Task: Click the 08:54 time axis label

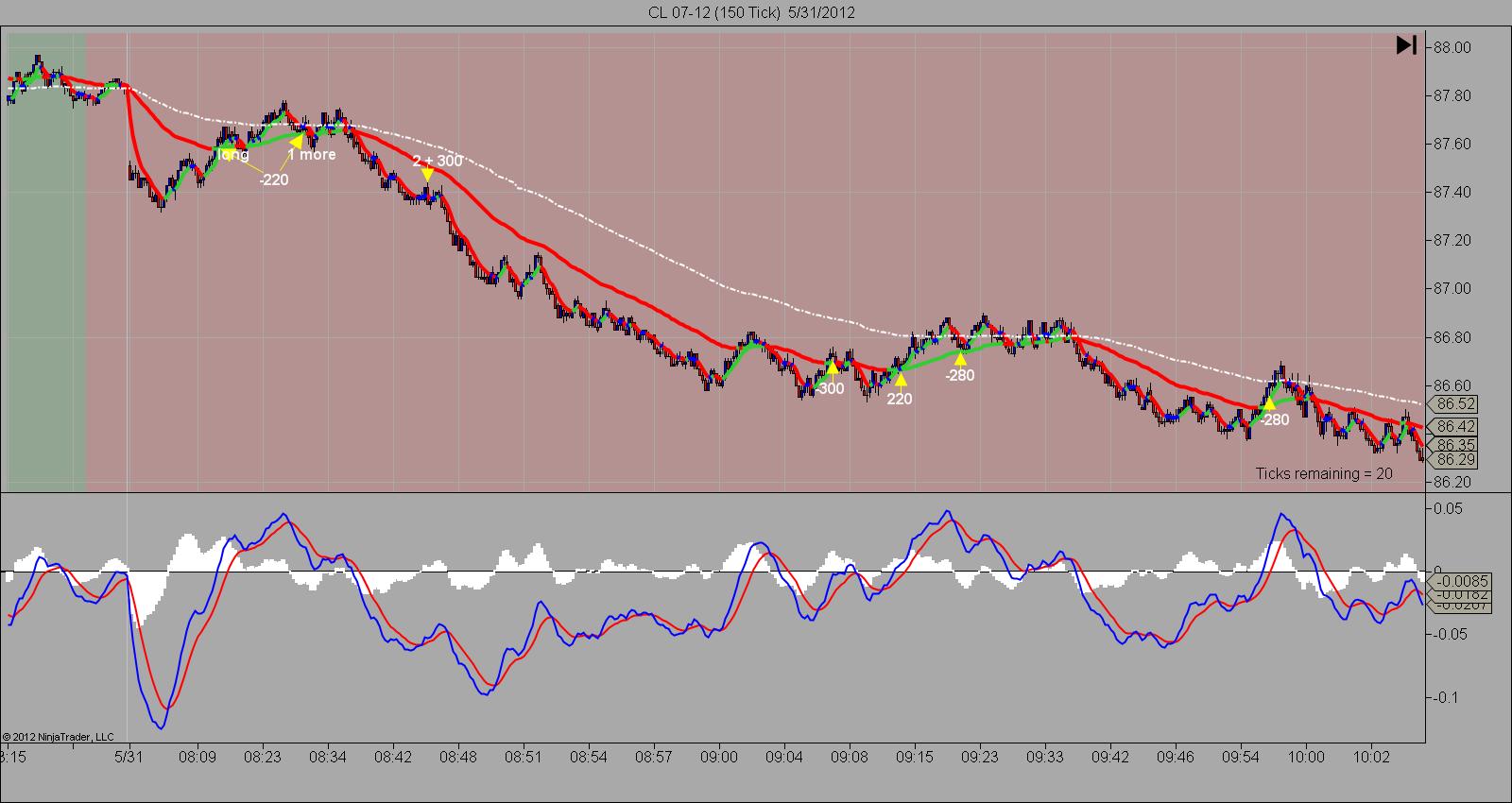Action: click(589, 757)
